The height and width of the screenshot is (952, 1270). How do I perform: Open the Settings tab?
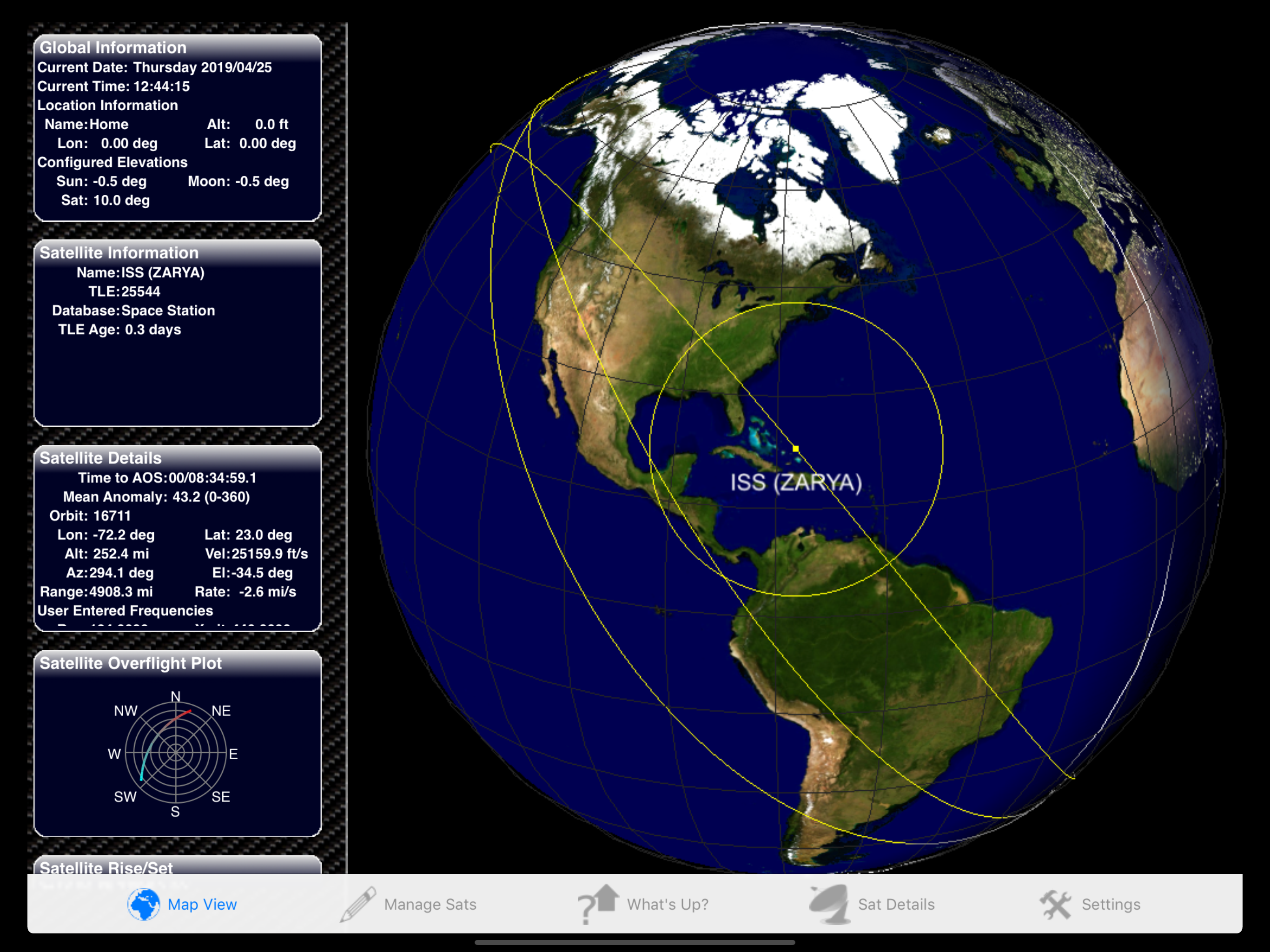tap(1090, 904)
